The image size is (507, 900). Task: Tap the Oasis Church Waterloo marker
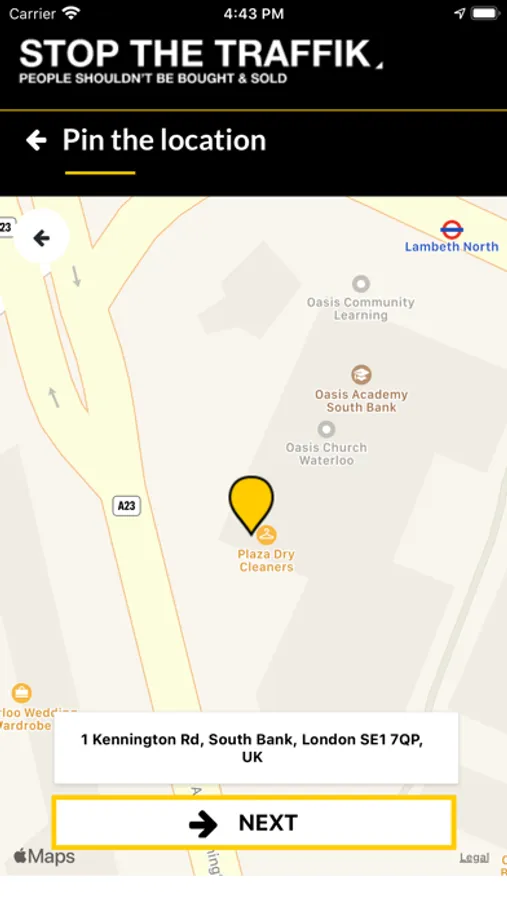coord(326,429)
